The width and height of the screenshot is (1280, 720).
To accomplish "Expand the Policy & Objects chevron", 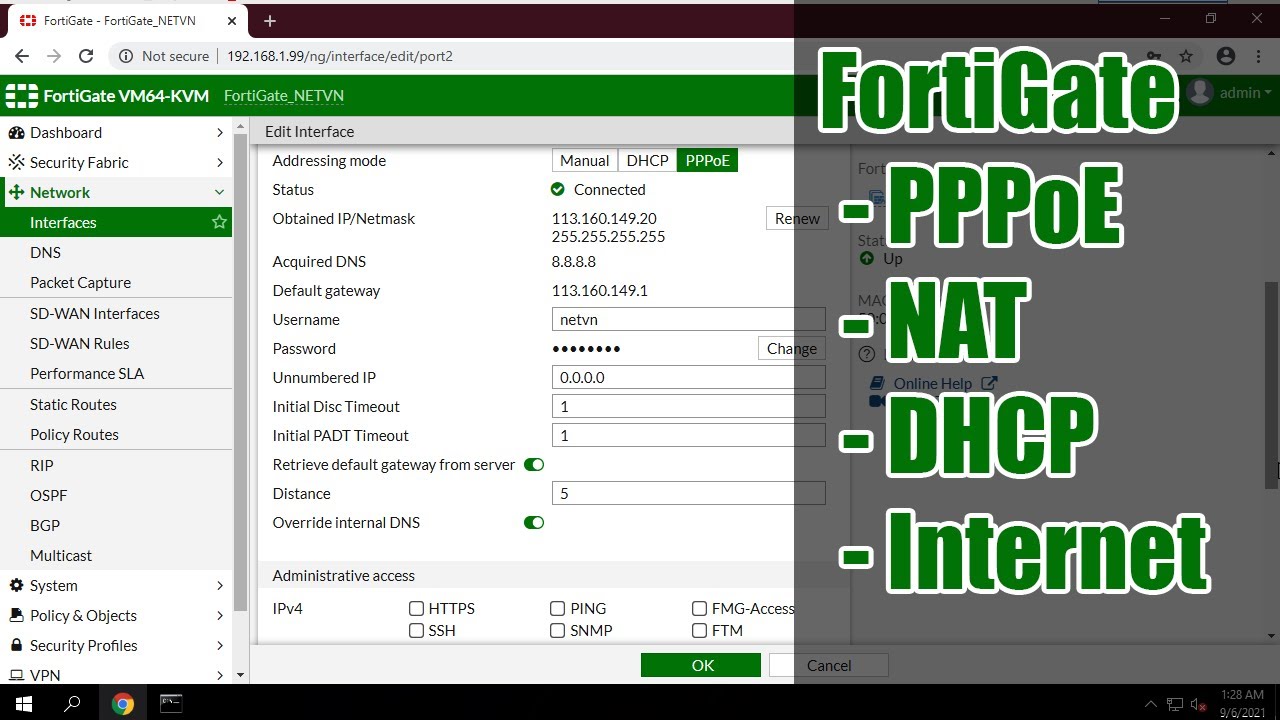I will tap(220, 616).
